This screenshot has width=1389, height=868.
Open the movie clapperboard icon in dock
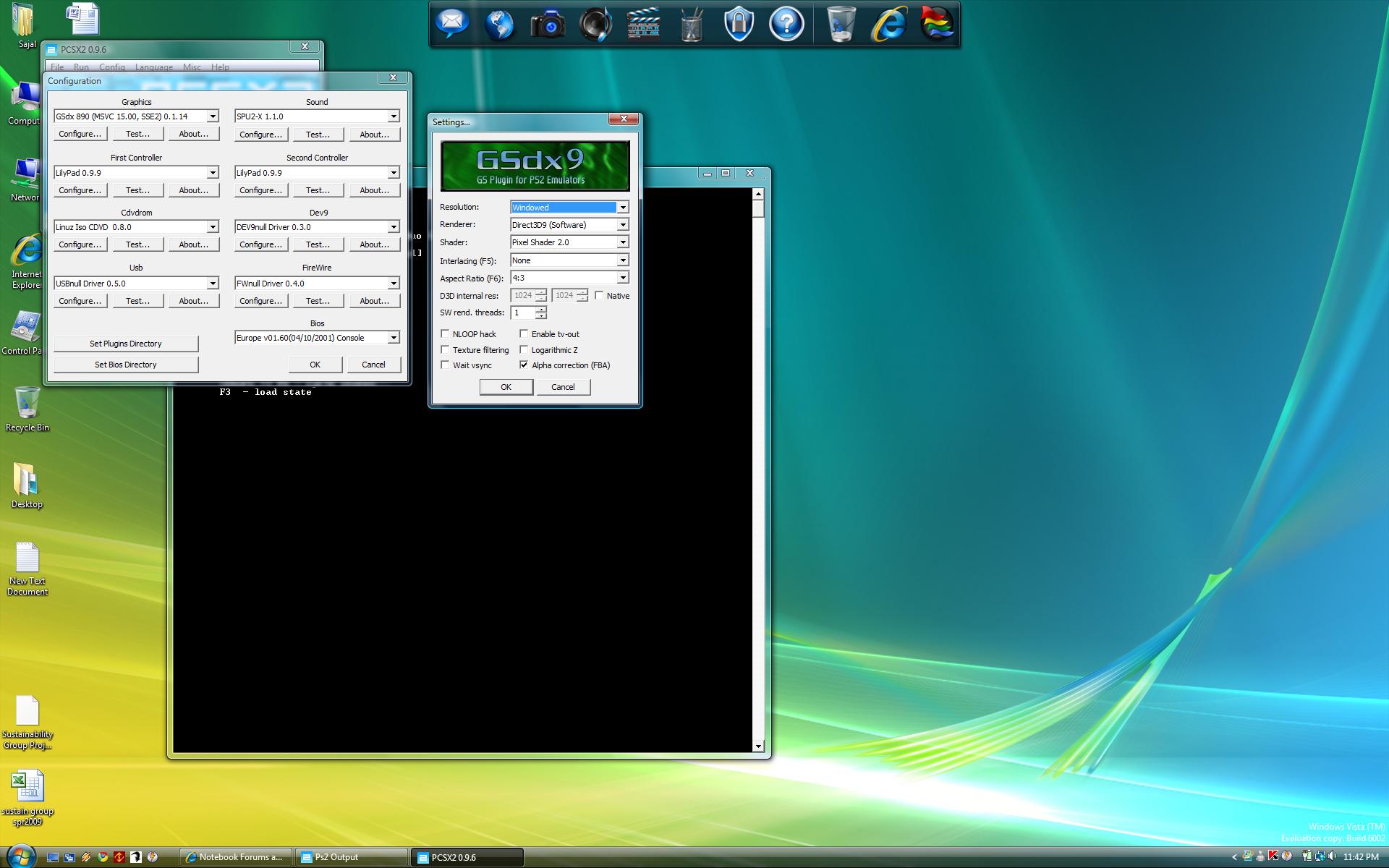pyautogui.click(x=643, y=24)
